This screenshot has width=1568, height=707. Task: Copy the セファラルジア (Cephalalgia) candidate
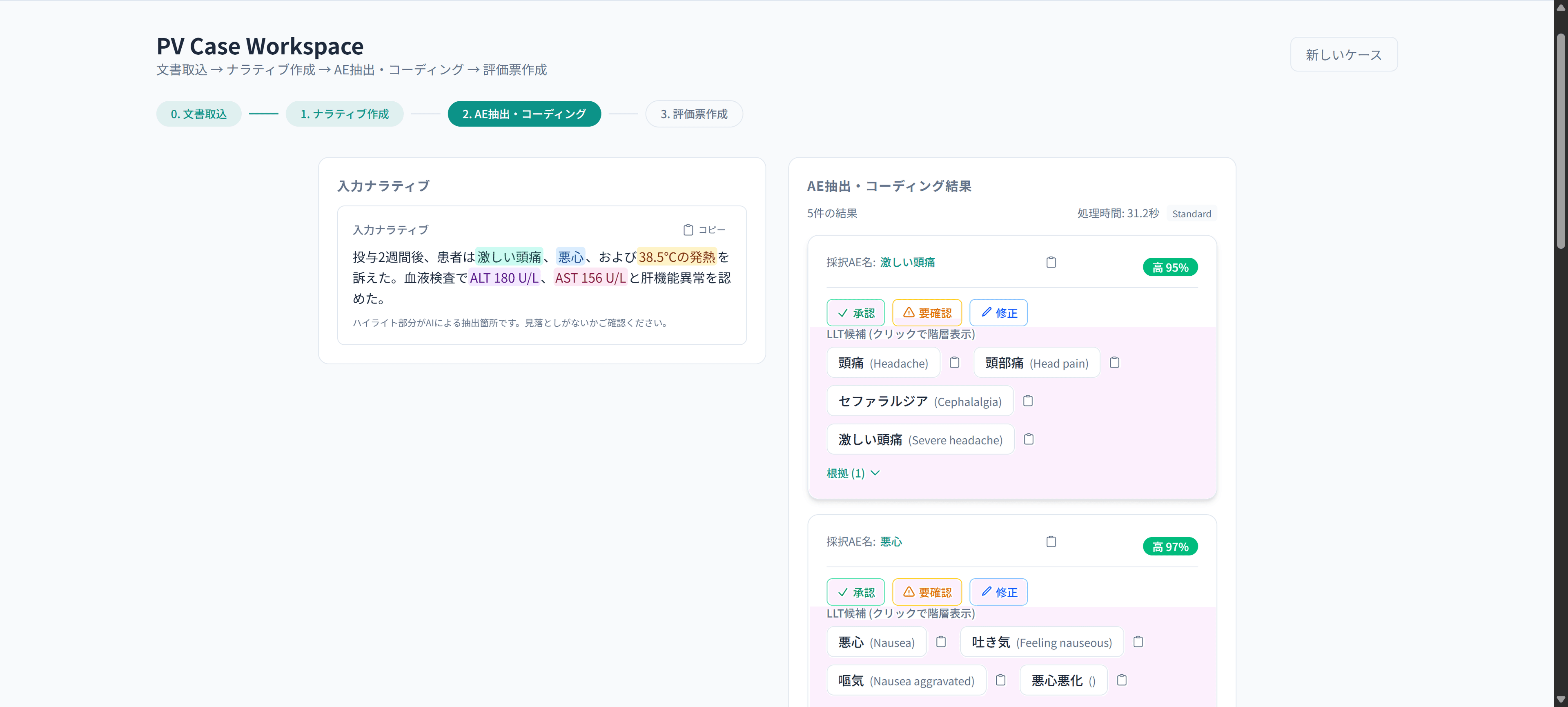tap(1028, 401)
